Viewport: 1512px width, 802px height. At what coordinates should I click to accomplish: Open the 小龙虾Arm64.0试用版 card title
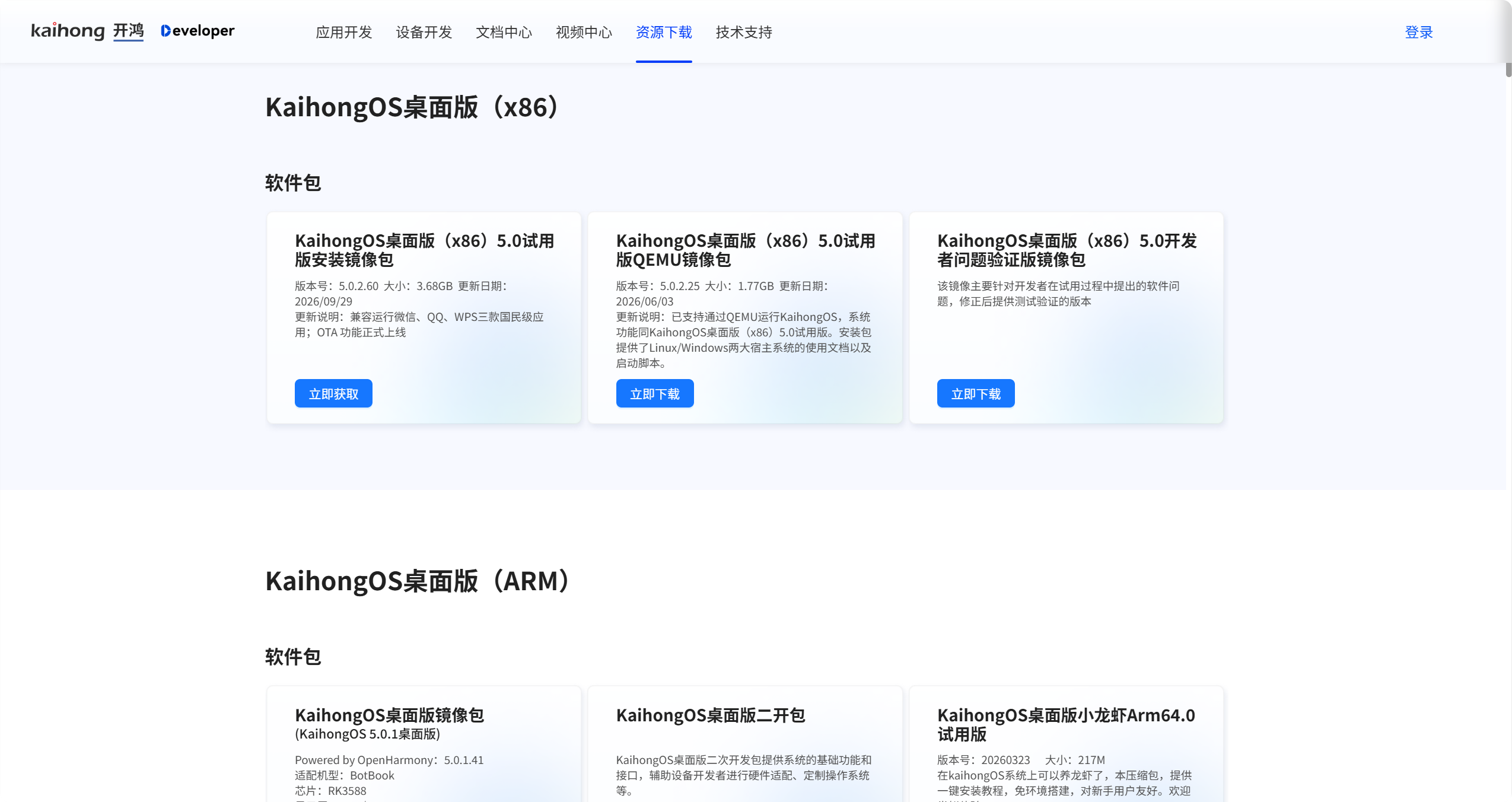(x=1066, y=725)
